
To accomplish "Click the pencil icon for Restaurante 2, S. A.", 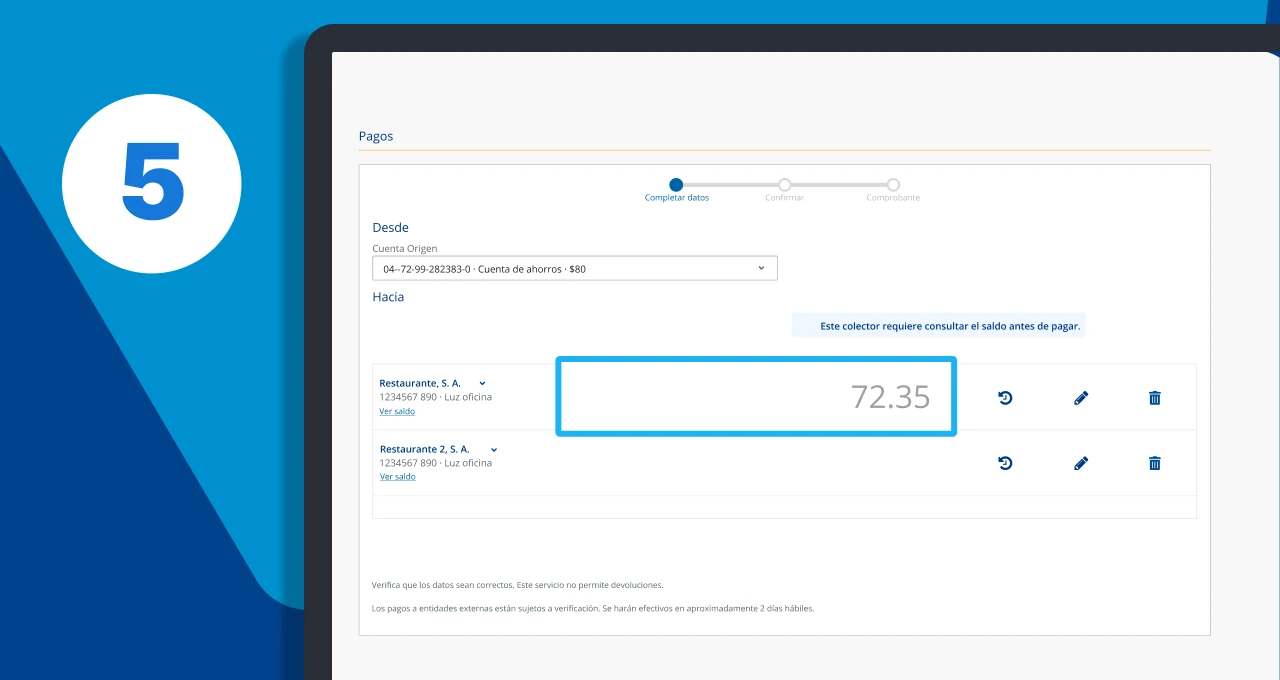I will point(1080,463).
